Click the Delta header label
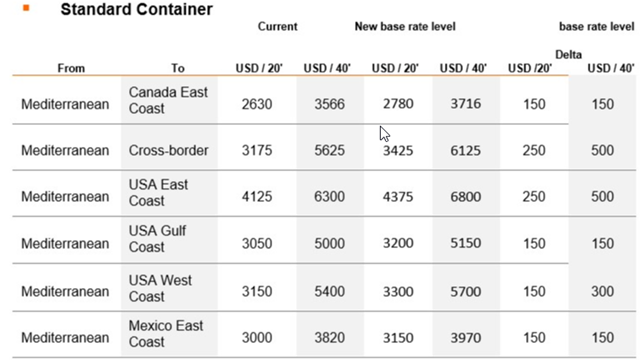The height and width of the screenshot is (360, 640). (568, 54)
